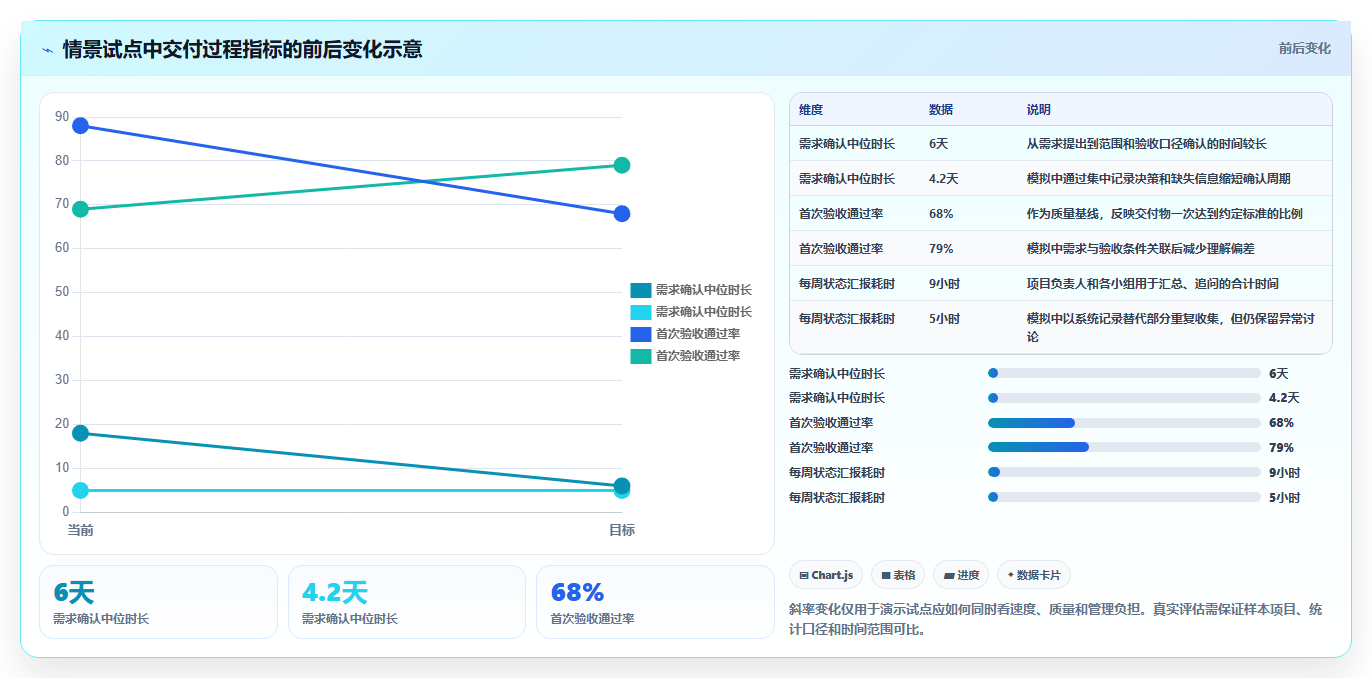Click the progress bar labeled 68%

tap(1124, 423)
